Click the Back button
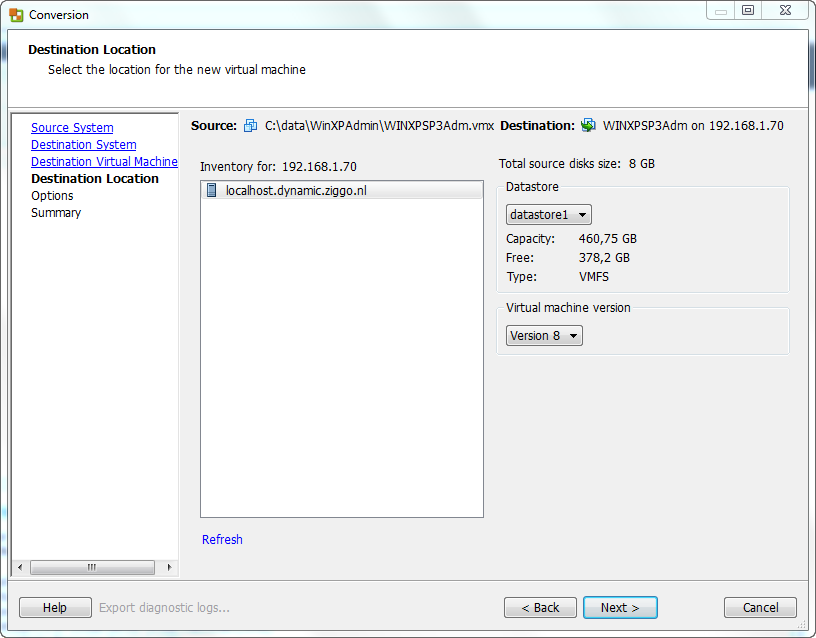This screenshot has height=638, width=816. pos(540,608)
